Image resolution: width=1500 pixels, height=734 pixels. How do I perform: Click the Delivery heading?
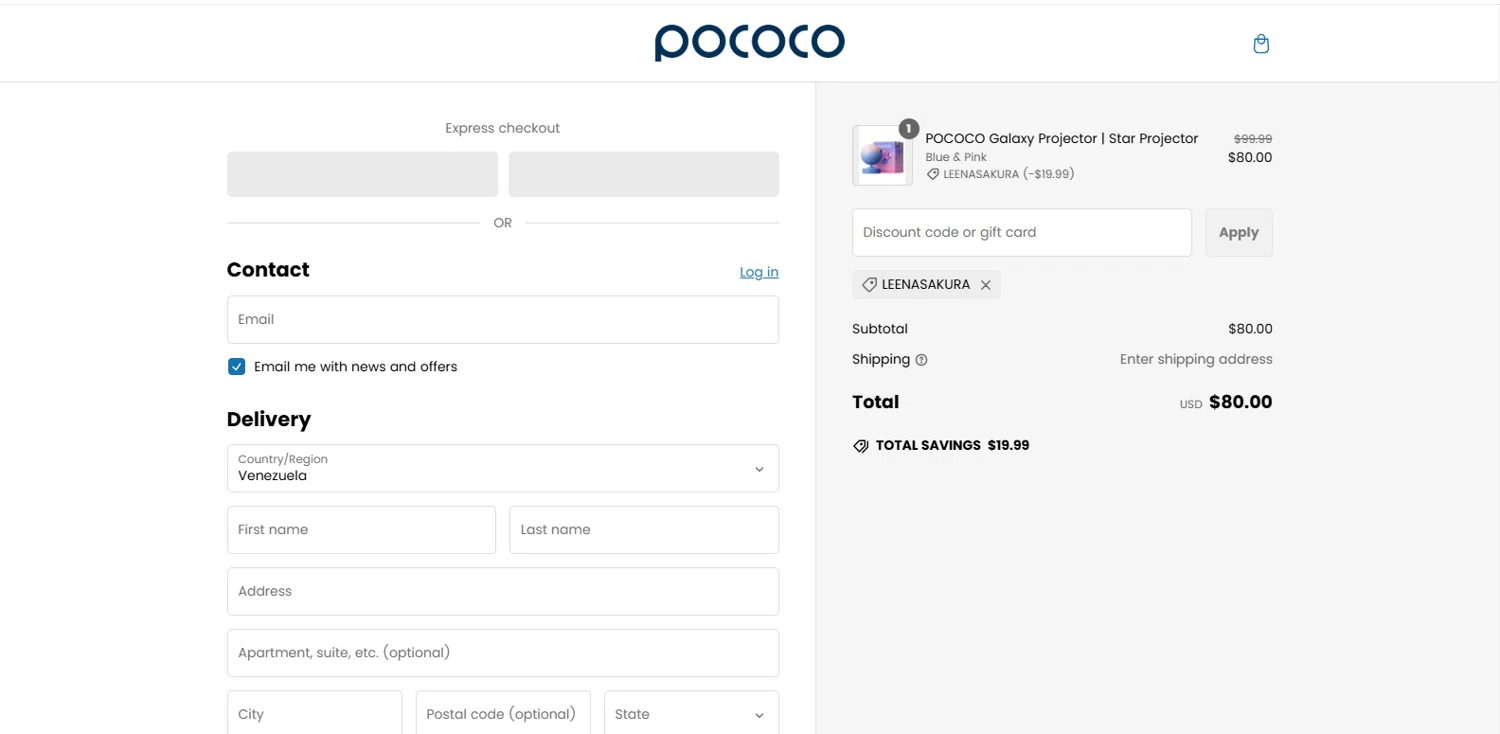tap(269, 419)
